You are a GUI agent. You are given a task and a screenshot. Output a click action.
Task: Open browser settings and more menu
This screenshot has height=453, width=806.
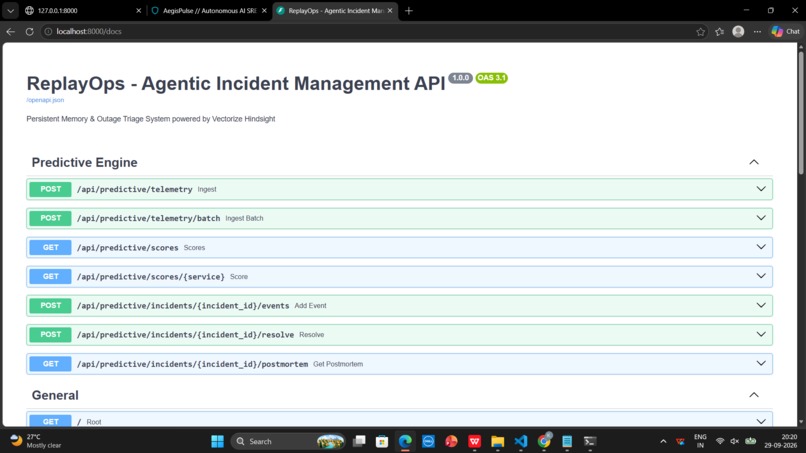point(757,31)
